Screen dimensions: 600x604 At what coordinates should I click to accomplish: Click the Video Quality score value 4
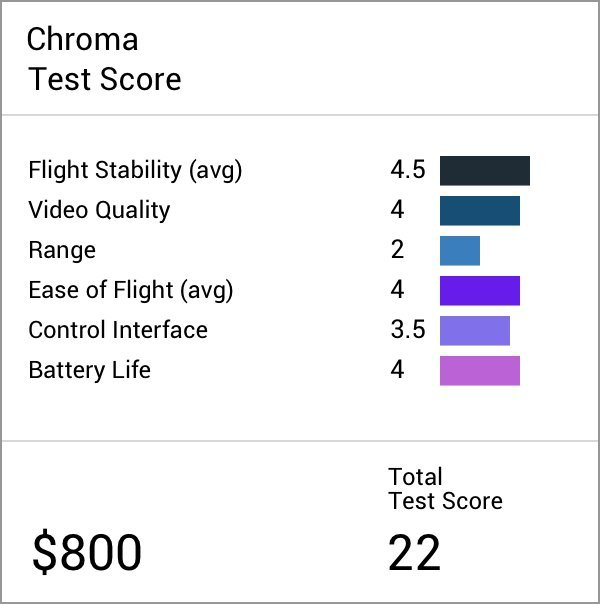pos(397,210)
